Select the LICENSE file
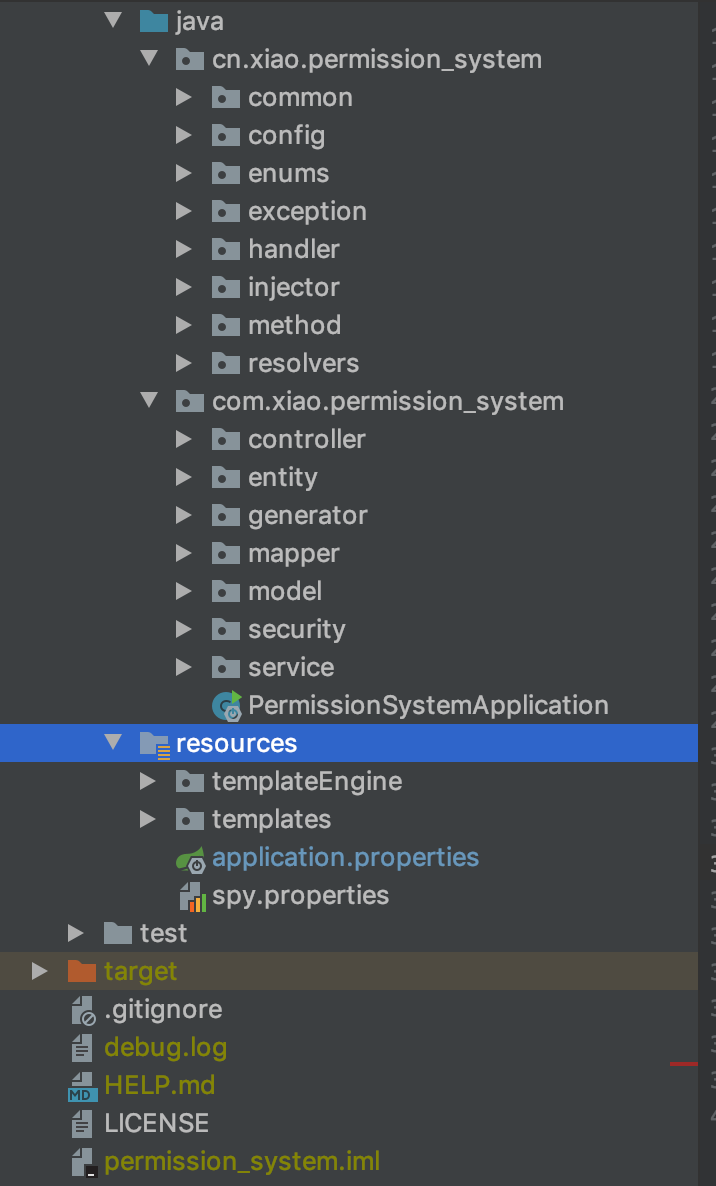Image resolution: width=716 pixels, height=1186 pixels. 156,1124
